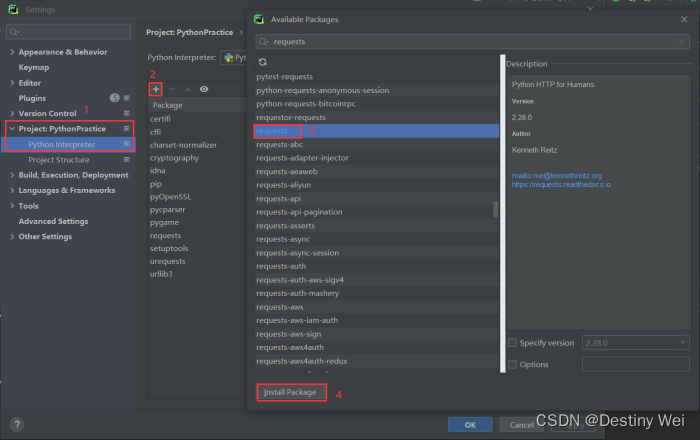Click the project-level icon beside Plugins
The image size is (700, 440).
coord(127,98)
